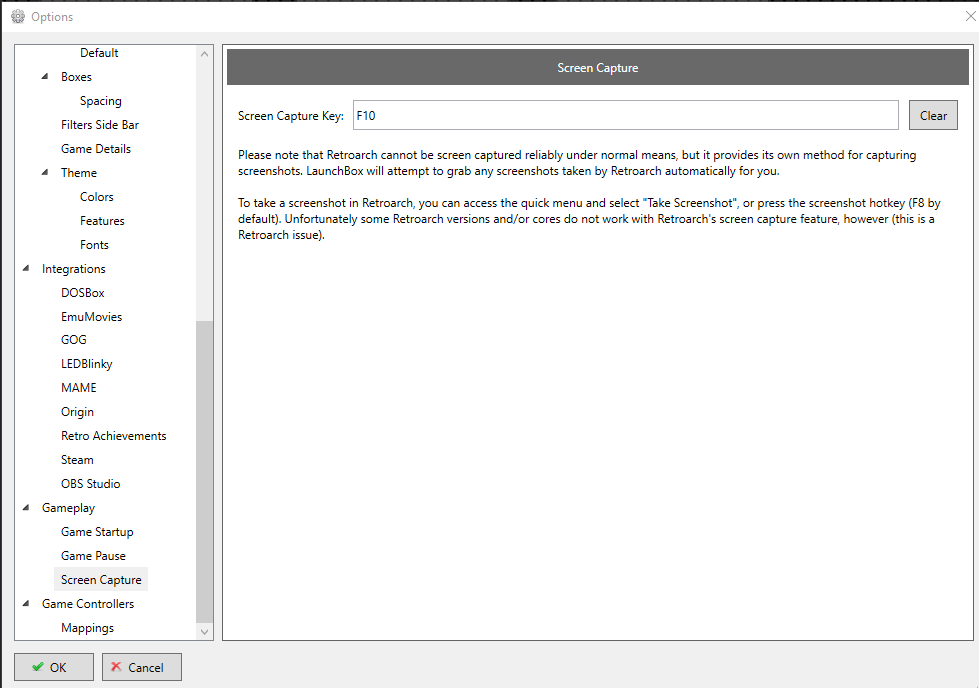
Task: Click the Screen Capture Key input field
Action: click(x=626, y=115)
